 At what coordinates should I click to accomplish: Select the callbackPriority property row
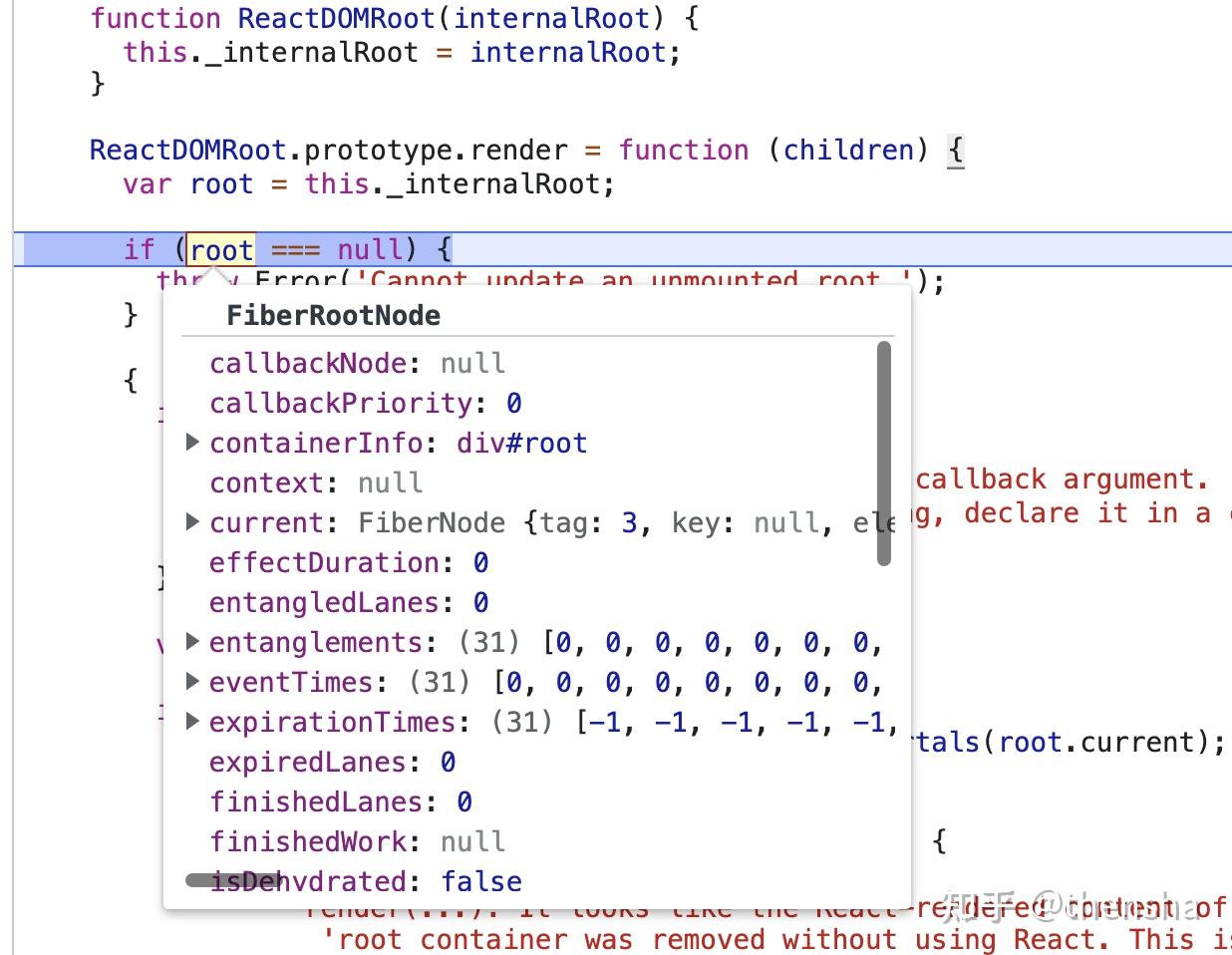click(364, 403)
